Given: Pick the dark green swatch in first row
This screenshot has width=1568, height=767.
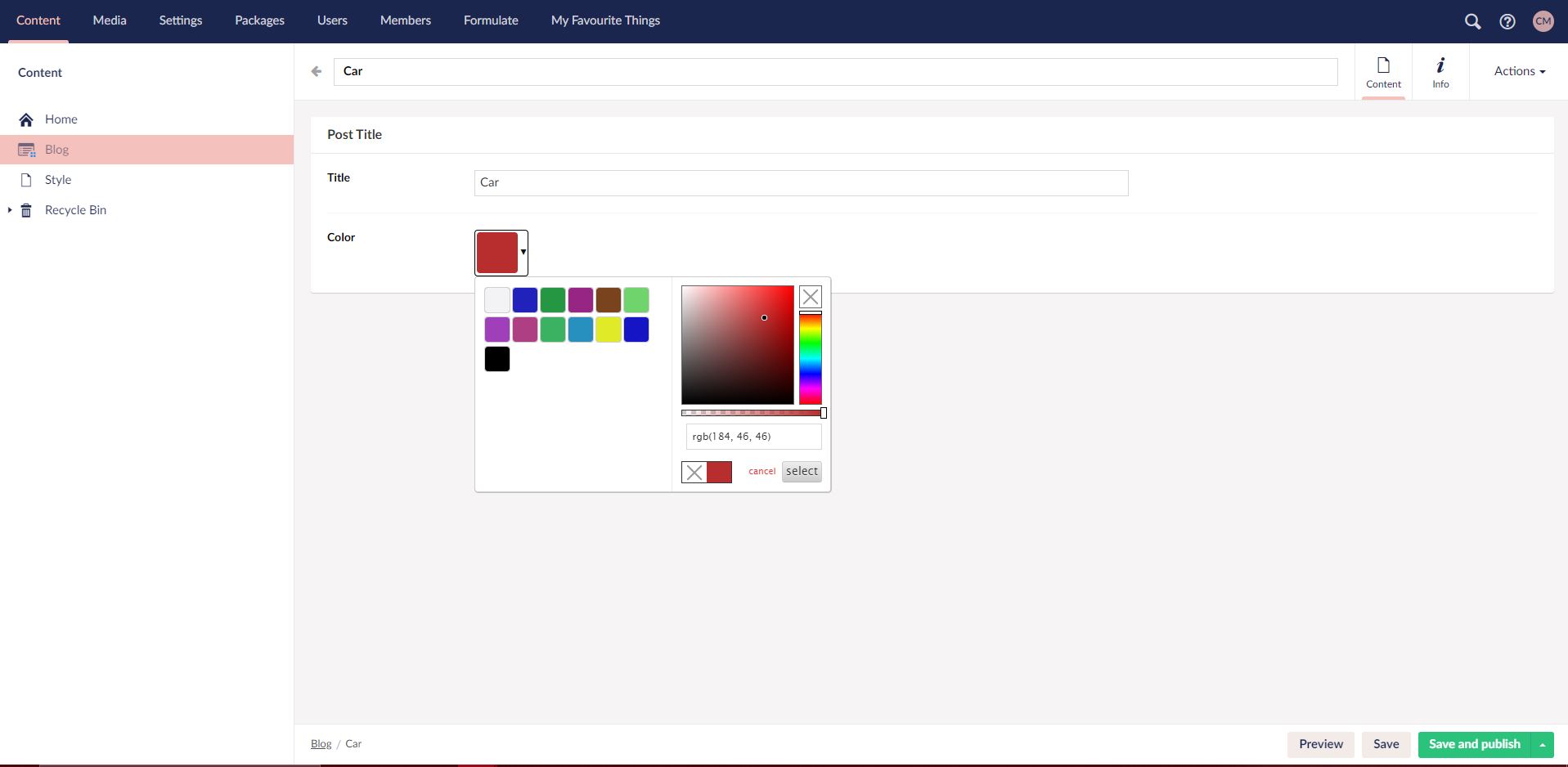Looking at the screenshot, I should 553,300.
